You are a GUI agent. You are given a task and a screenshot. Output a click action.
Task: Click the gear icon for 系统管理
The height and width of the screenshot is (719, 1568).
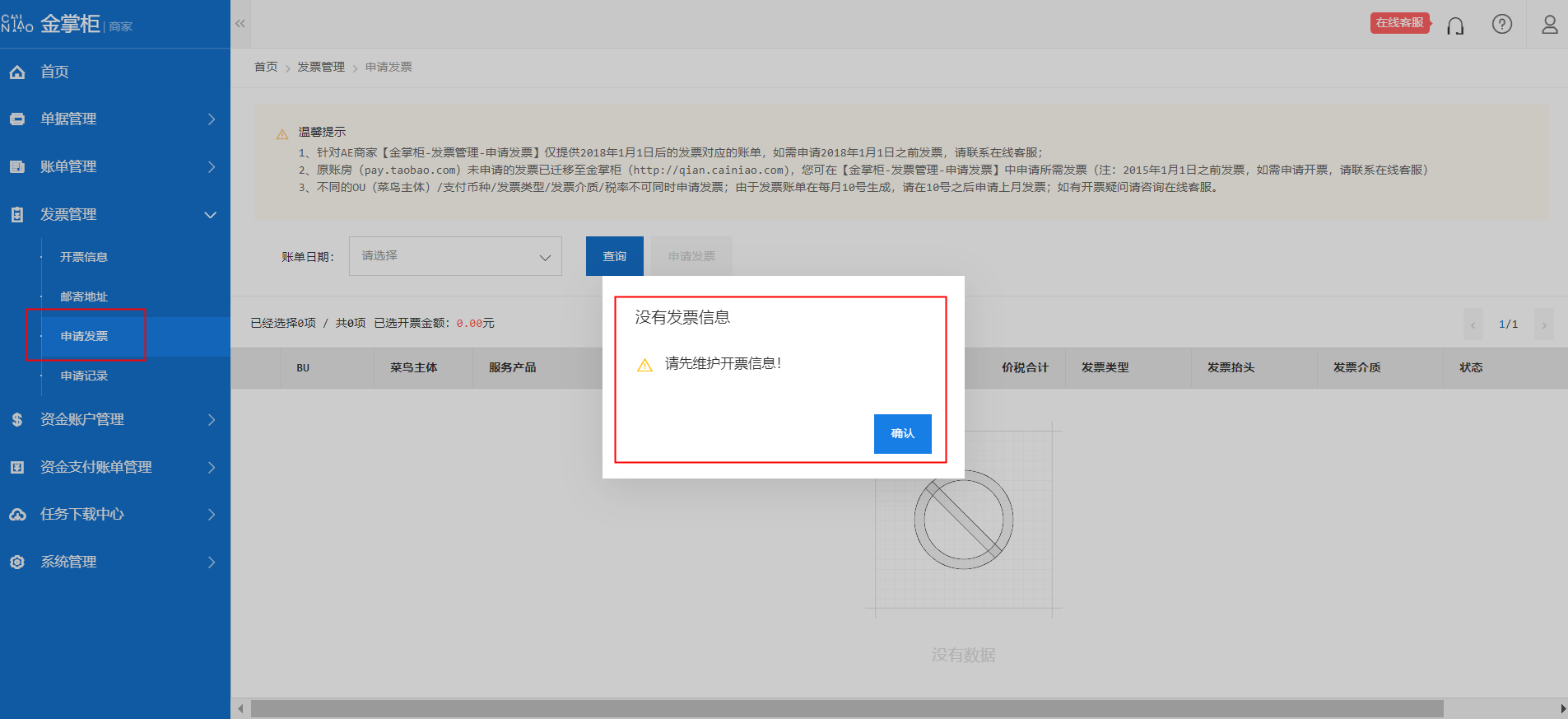(x=17, y=563)
